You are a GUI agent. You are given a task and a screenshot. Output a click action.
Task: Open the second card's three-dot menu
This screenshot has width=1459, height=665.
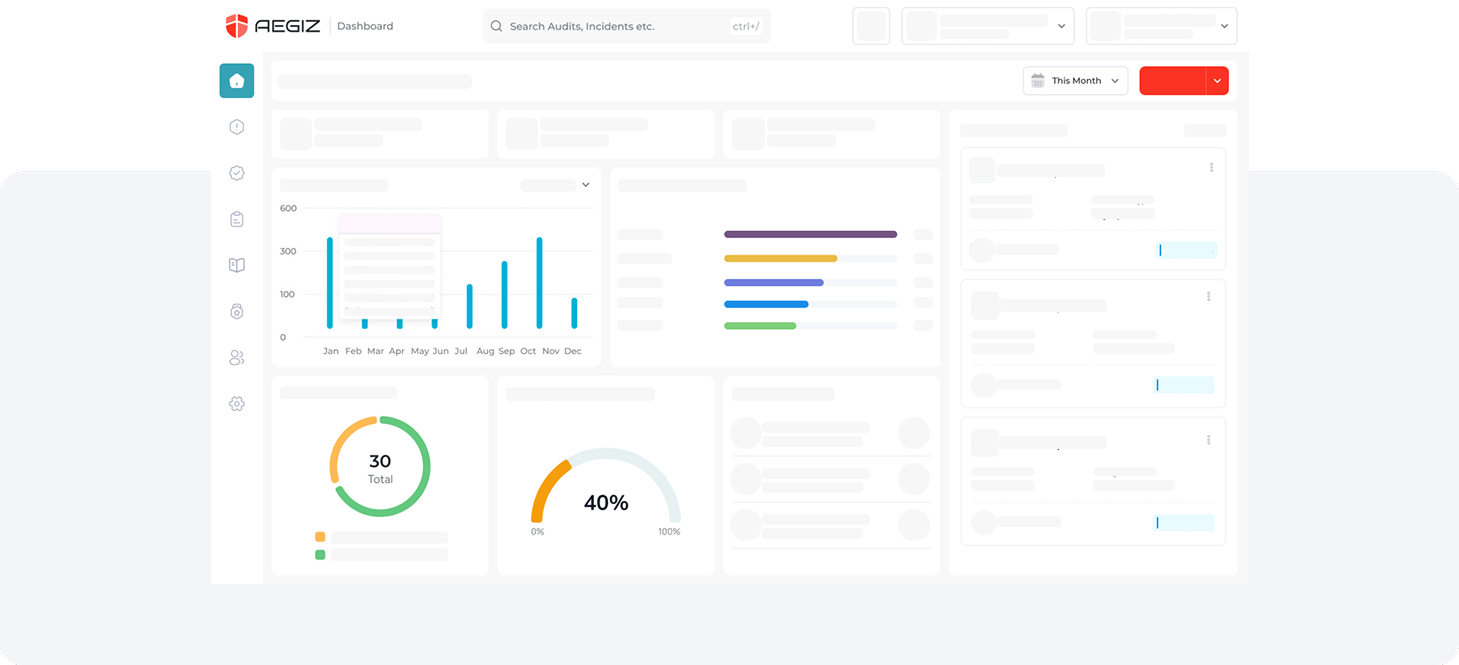[1209, 297]
